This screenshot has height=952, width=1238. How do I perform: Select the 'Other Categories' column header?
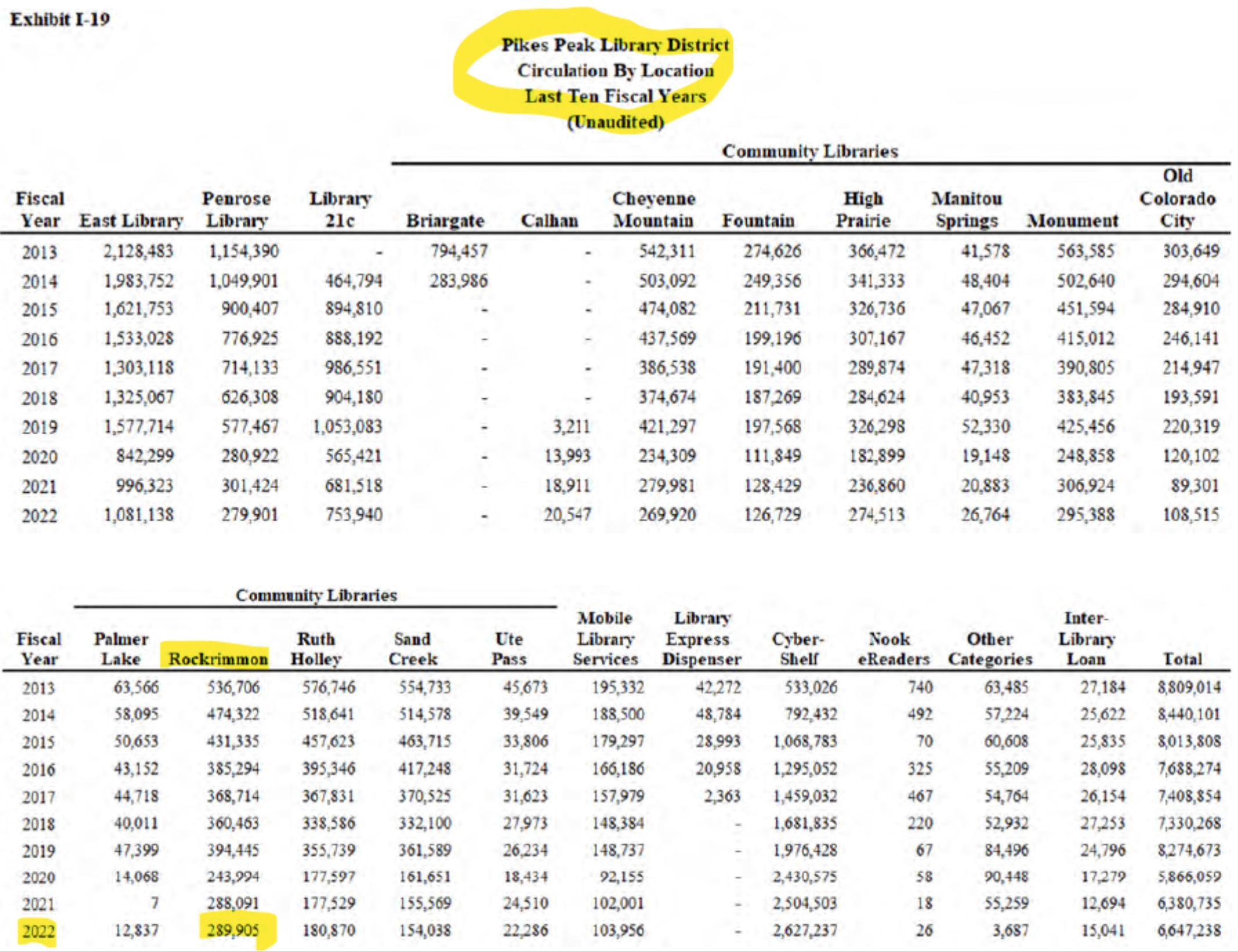pos(990,649)
